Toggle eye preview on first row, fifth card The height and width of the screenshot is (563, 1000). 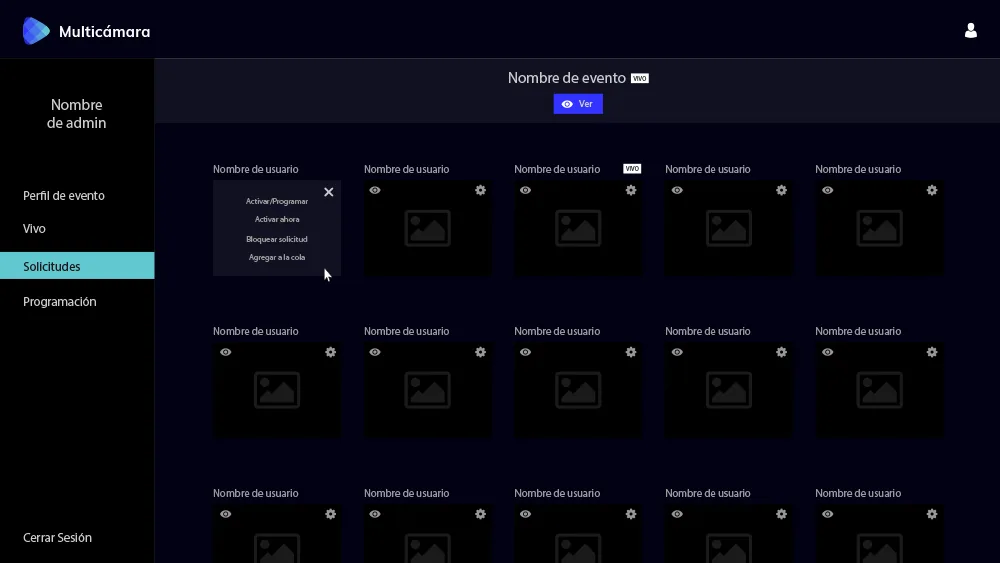(828, 190)
